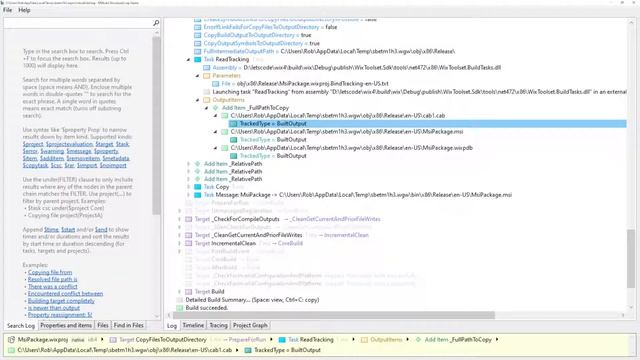
Task: Collapse the MsiPackage.wixpdb item node
Action: click(x=216, y=148)
